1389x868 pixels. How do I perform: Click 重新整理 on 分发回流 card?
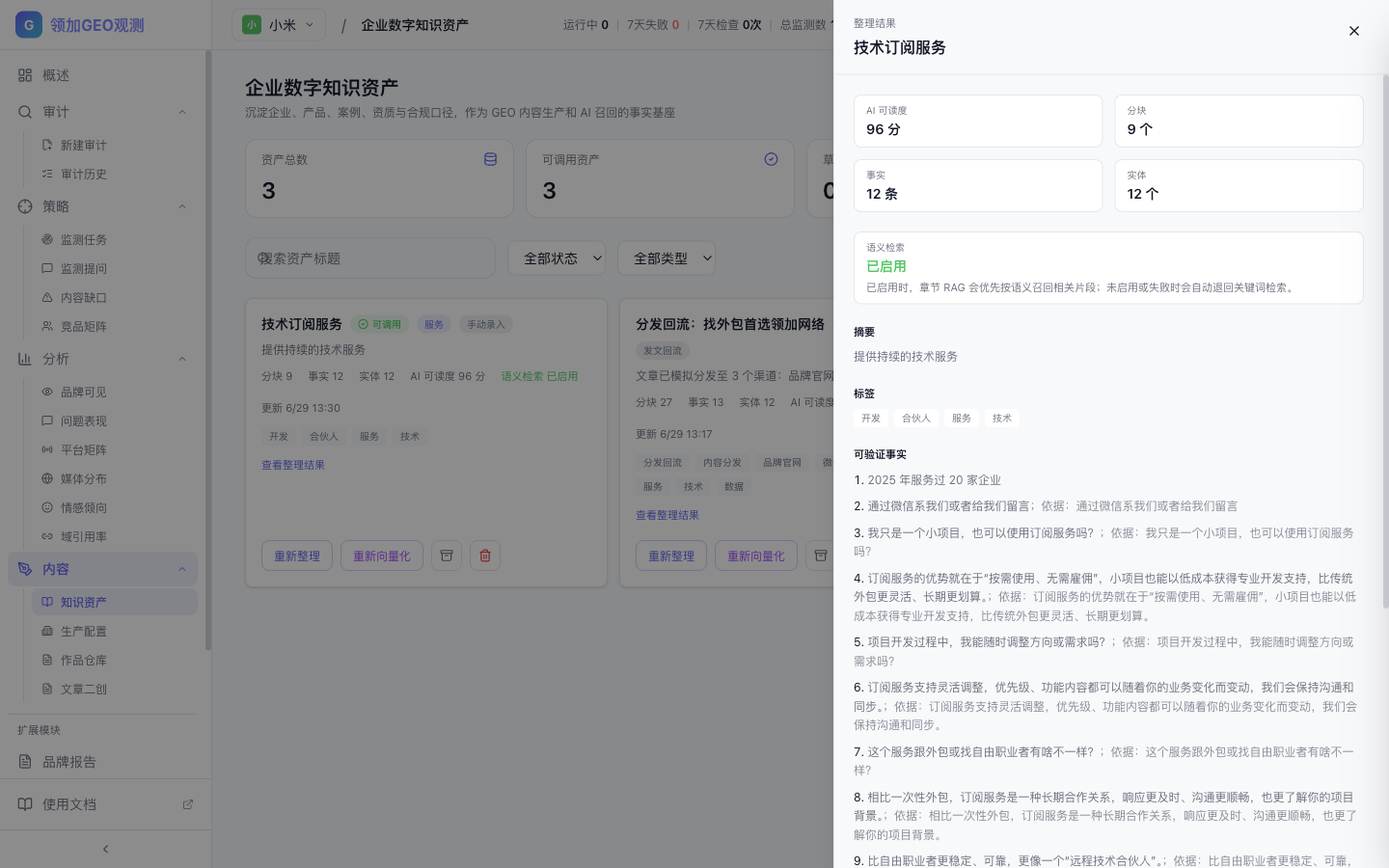click(x=671, y=556)
